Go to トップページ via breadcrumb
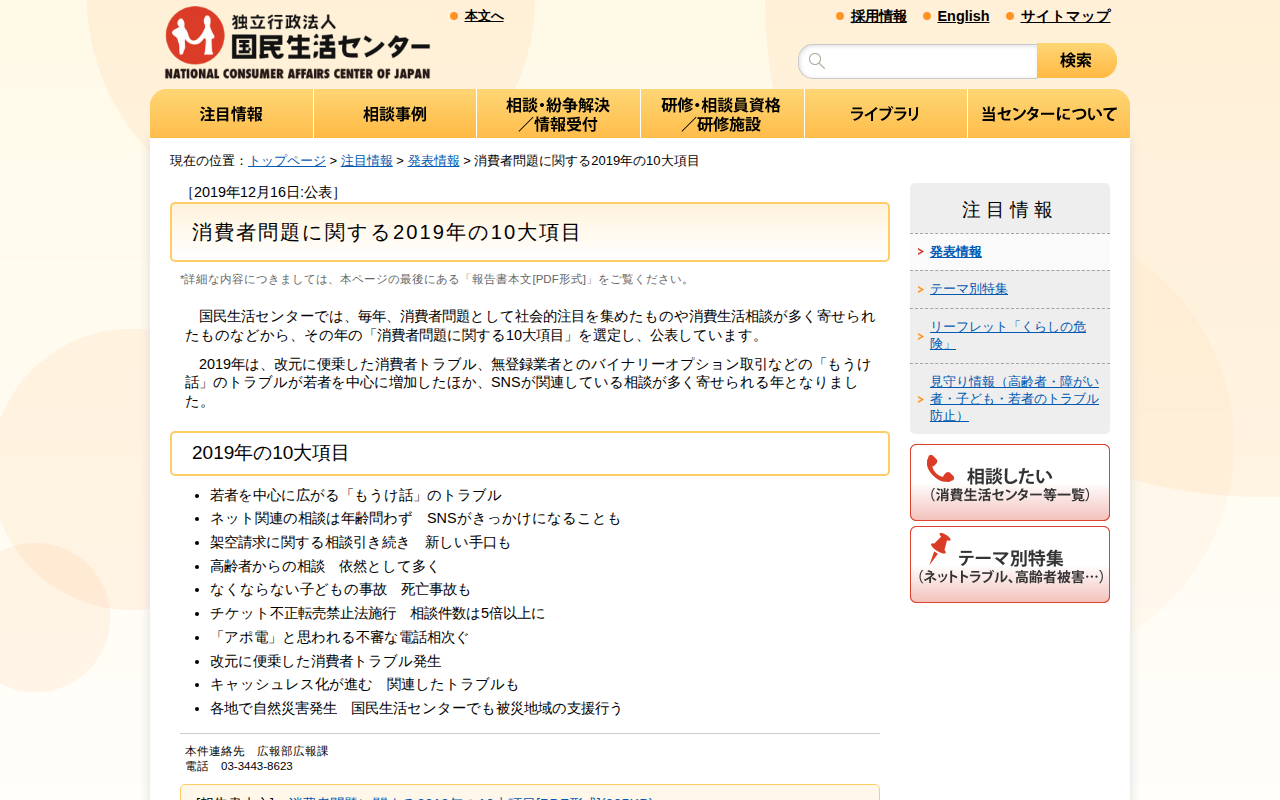1280x800 pixels. point(285,159)
